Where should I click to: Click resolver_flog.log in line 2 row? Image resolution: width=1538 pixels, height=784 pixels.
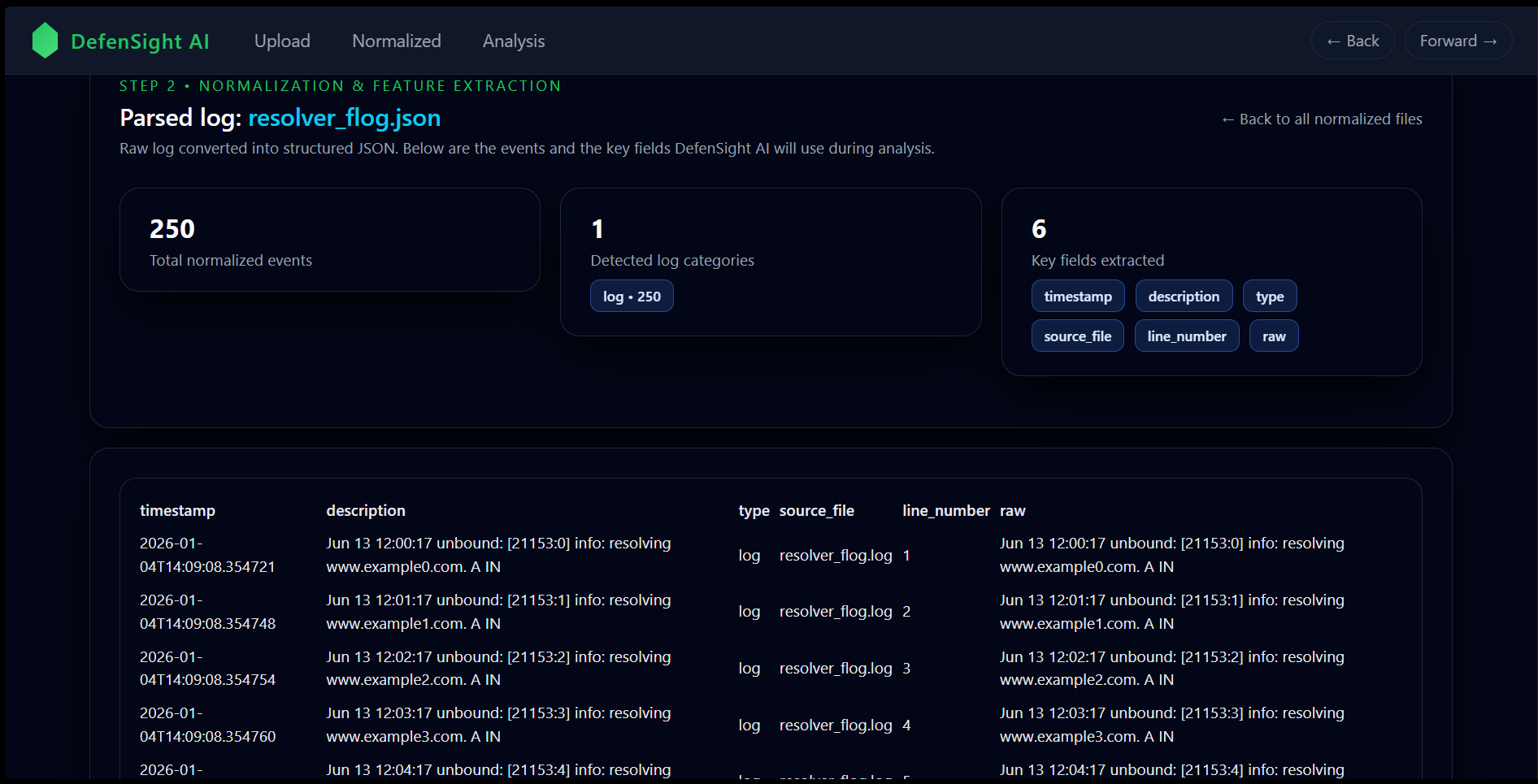pos(836,612)
